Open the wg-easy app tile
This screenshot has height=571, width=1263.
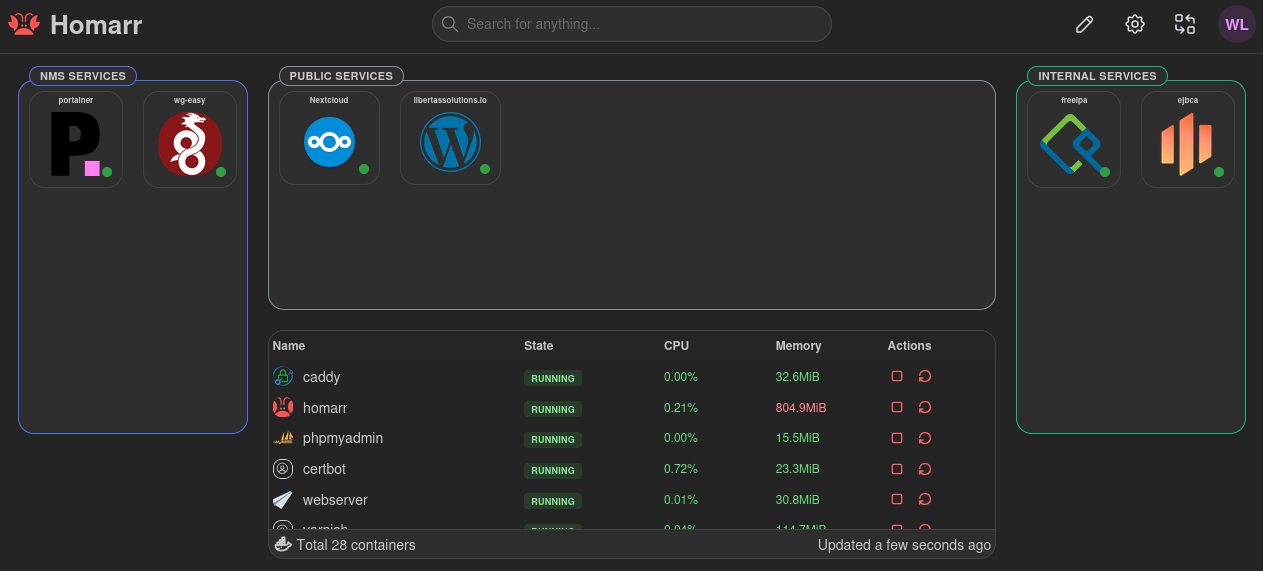pos(190,139)
